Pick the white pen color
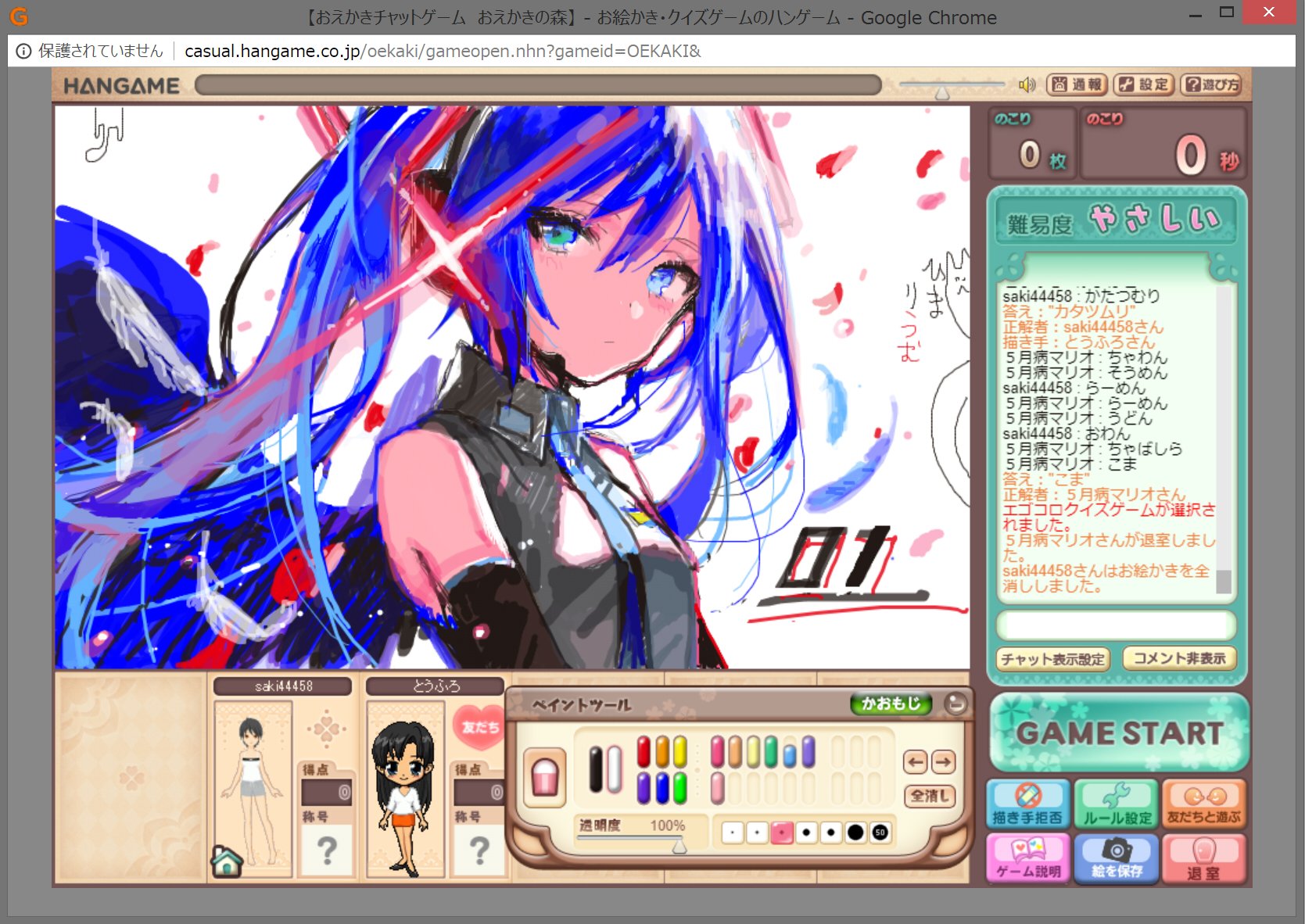The image size is (1305, 924). pyautogui.click(x=615, y=770)
